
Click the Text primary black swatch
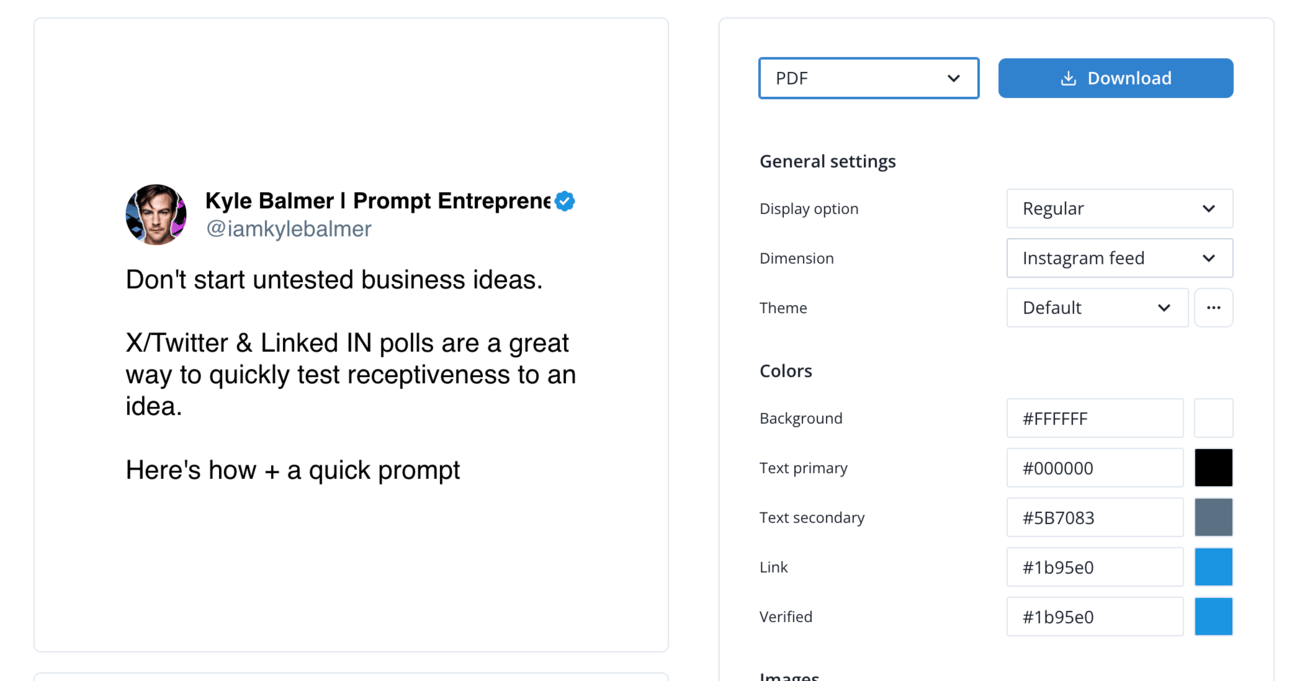tap(1213, 468)
